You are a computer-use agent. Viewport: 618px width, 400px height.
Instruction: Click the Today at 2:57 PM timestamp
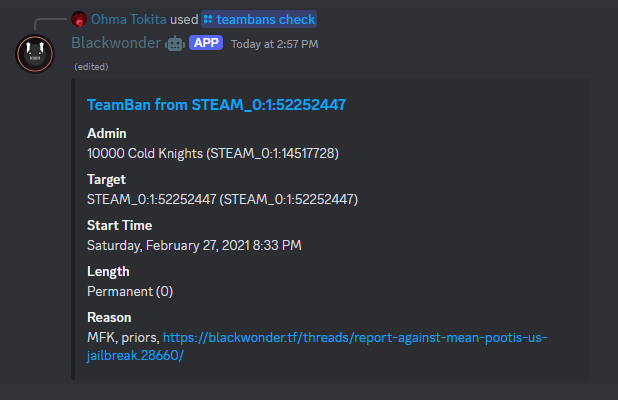[274, 44]
